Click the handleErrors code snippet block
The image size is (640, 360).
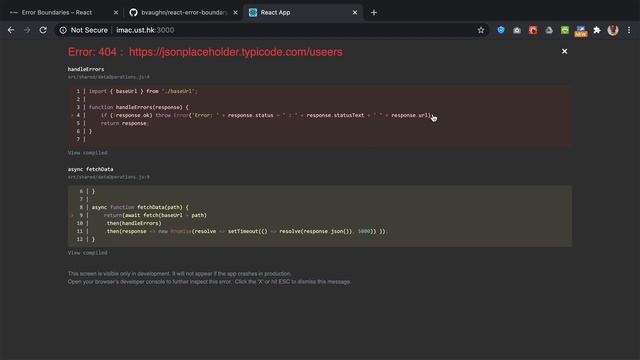coord(320,116)
